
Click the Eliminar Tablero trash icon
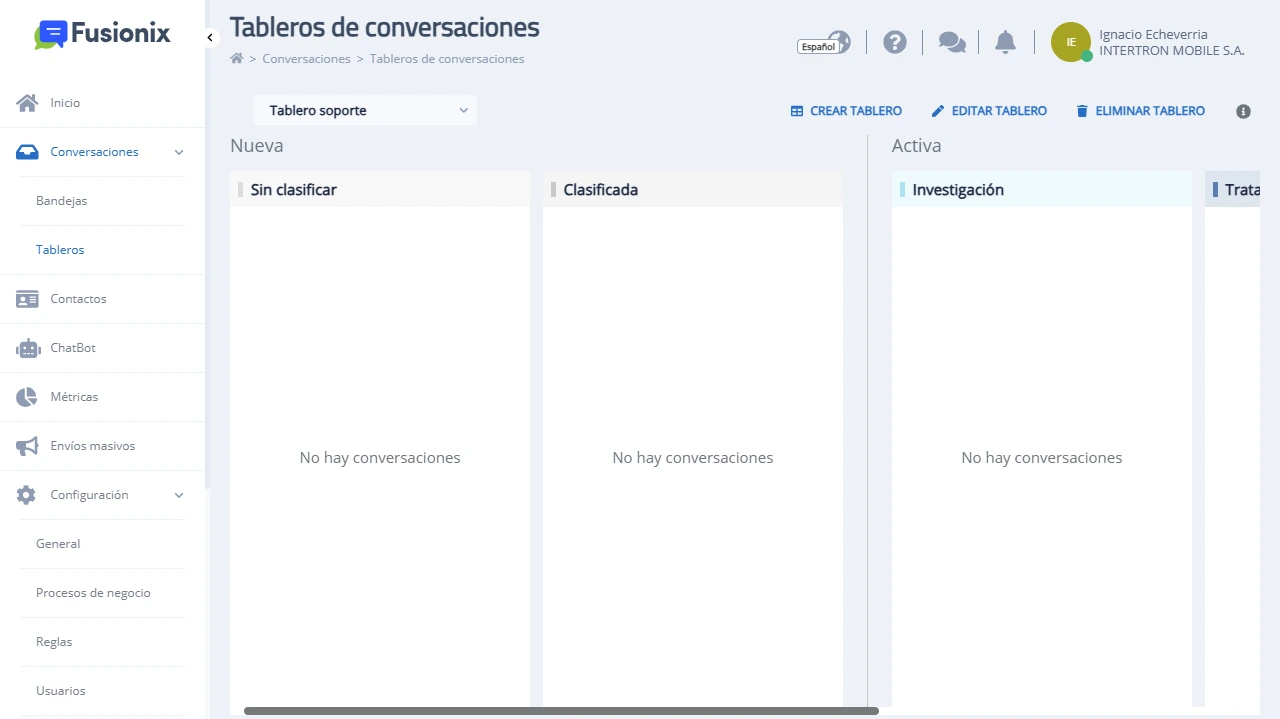tap(1082, 111)
